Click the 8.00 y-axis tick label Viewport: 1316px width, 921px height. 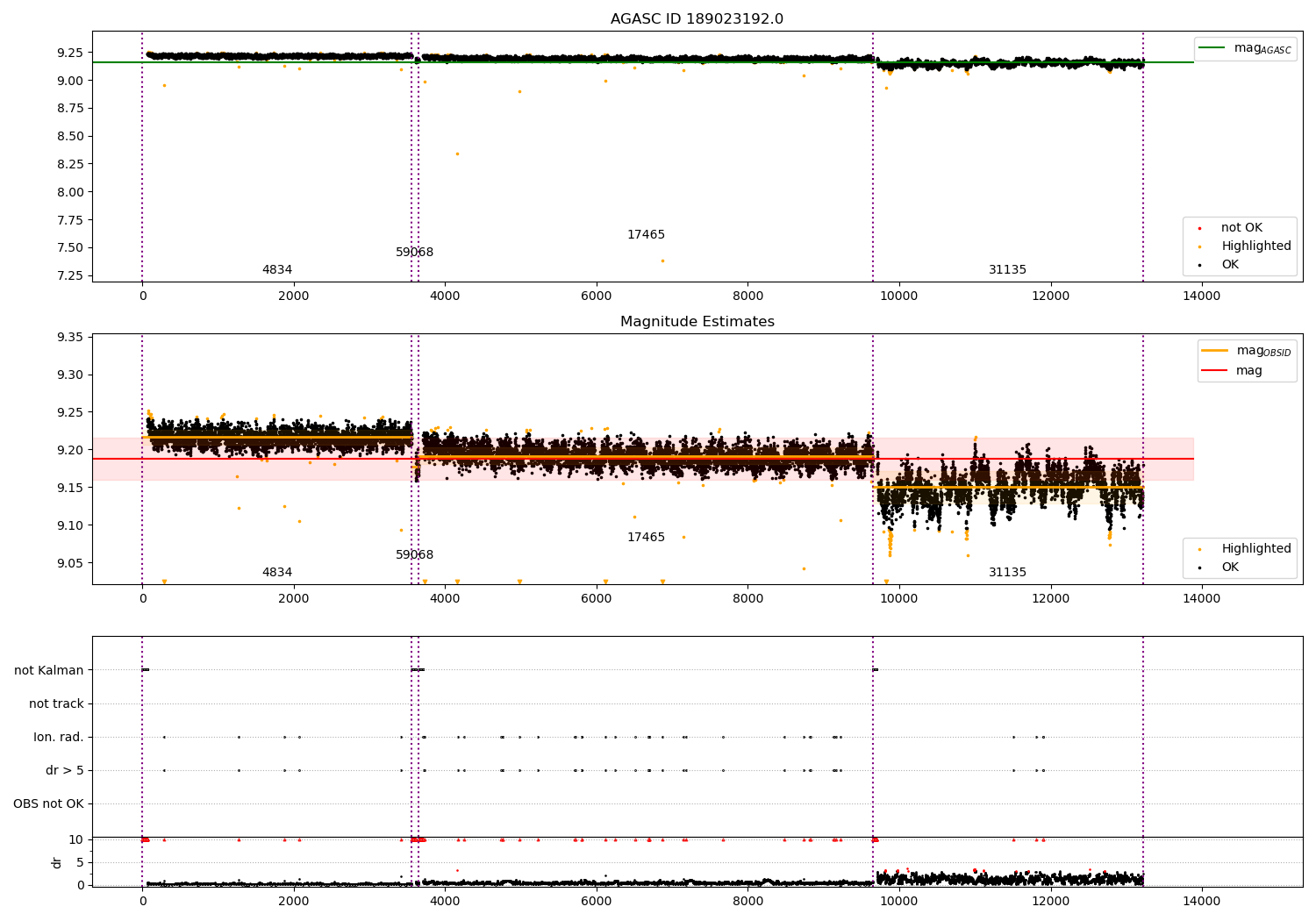click(x=69, y=192)
